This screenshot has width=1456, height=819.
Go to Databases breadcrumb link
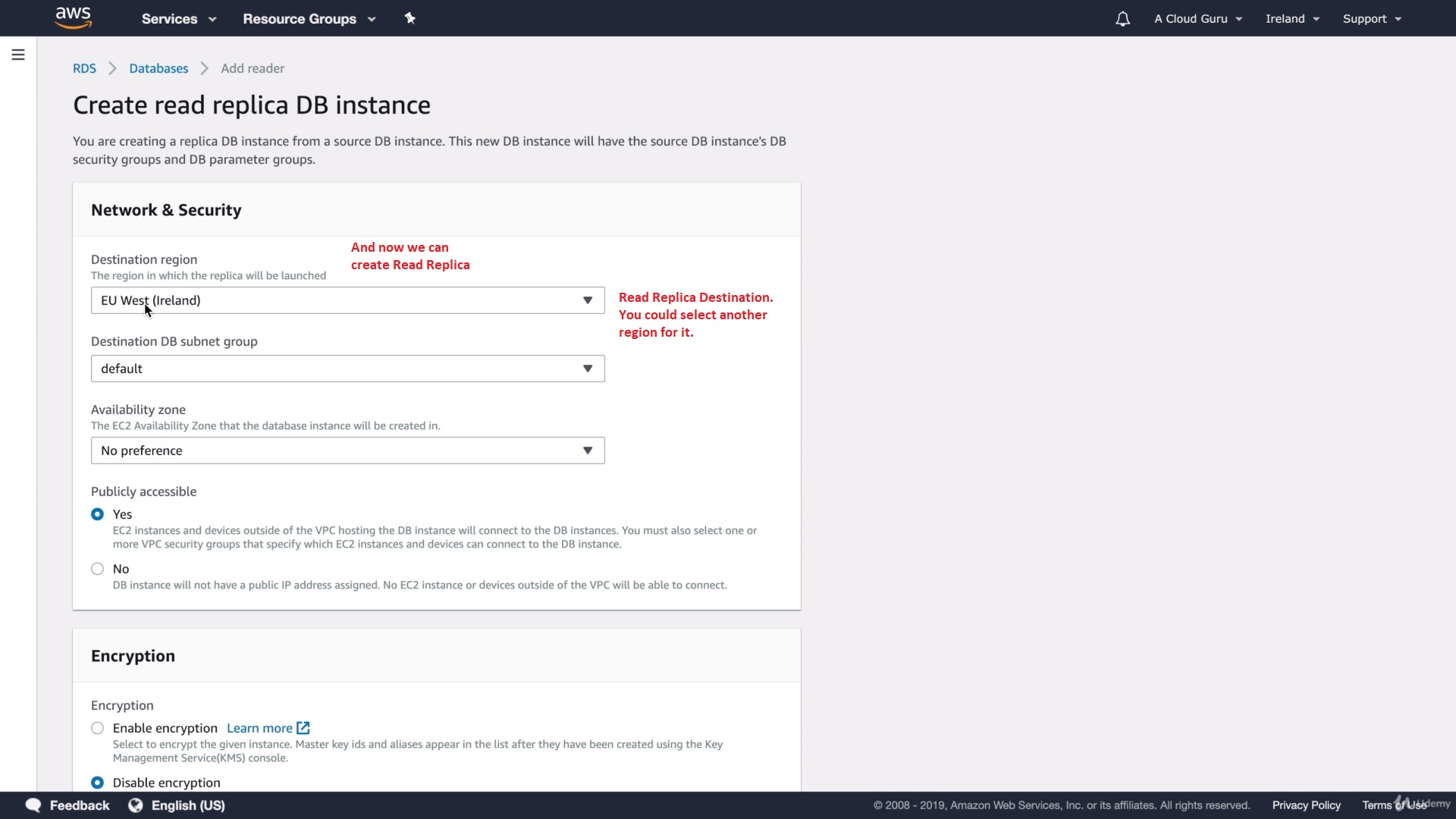click(158, 68)
